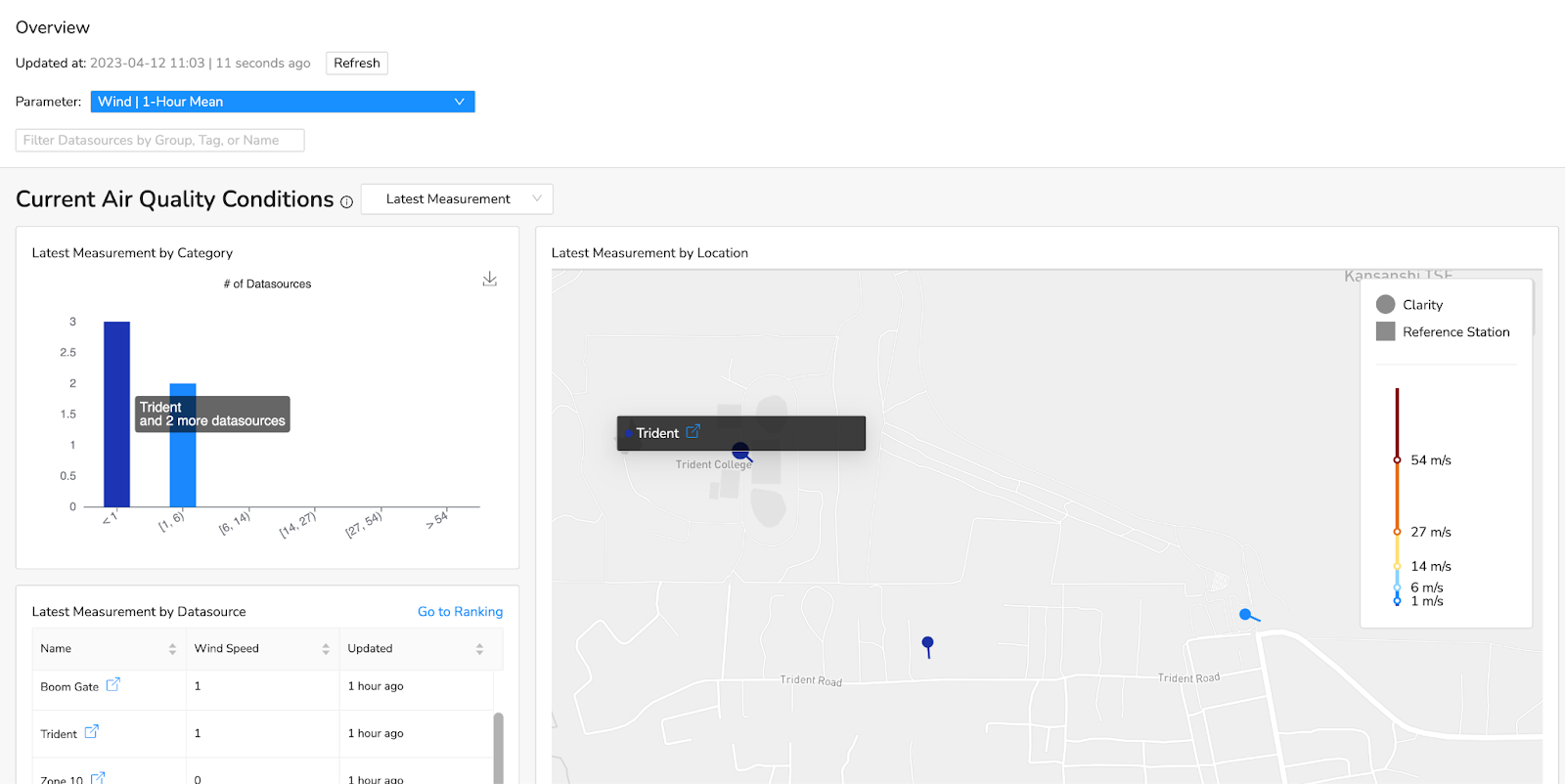Open Trident external link icon in table
This screenshot has height=784, width=1565.
pos(91,732)
